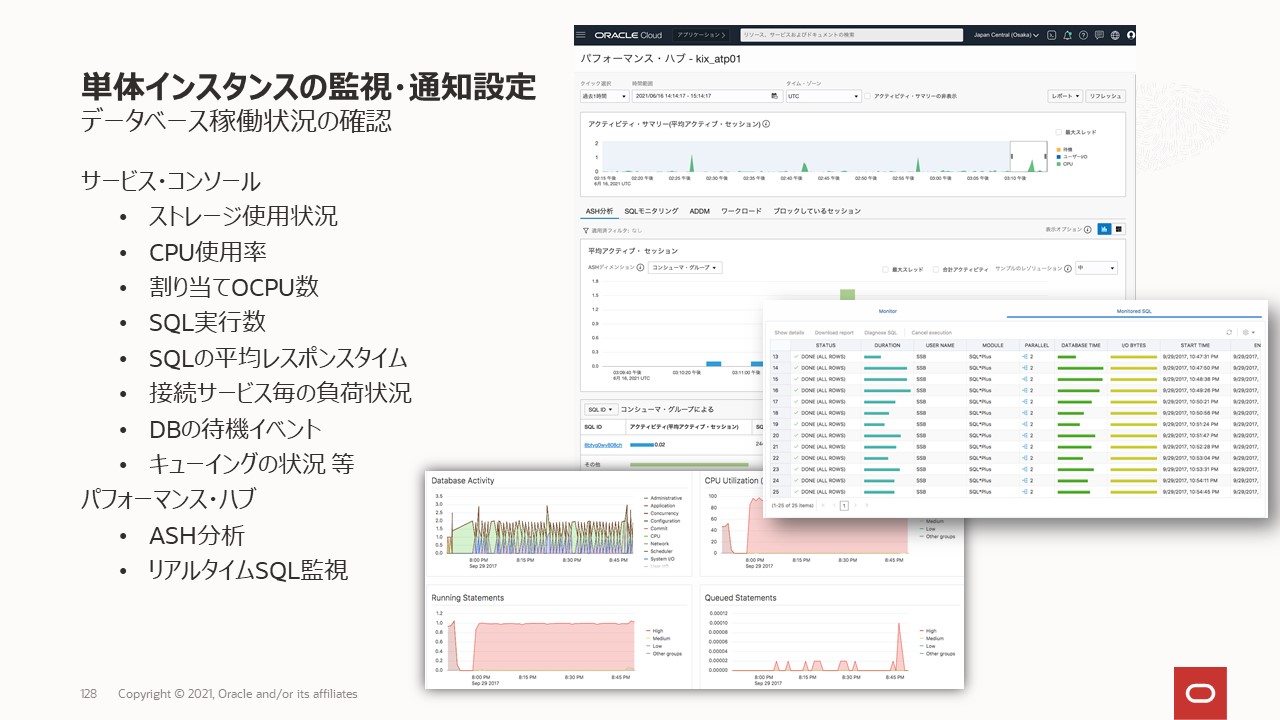This screenshot has height=720, width=1280.
Task: Open the コンシューマ・グループ ASH dimension dropdown
Action: pyautogui.click(x=685, y=268)
